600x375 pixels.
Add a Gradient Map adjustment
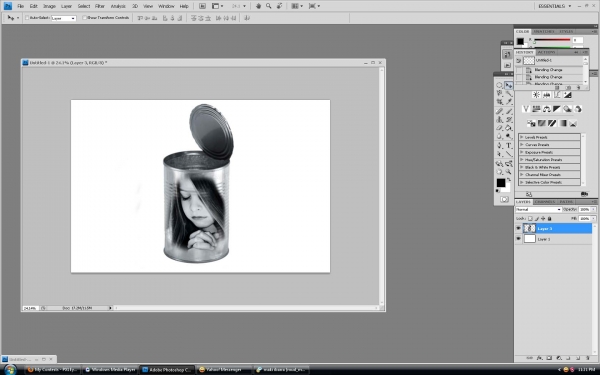click(x=562, y=123)
